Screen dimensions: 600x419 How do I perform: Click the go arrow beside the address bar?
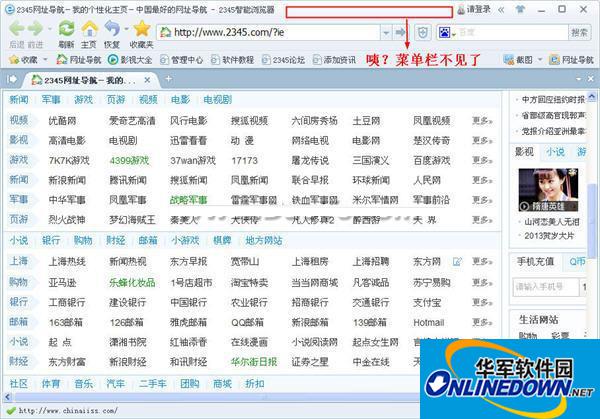click(x=400, y=33)
